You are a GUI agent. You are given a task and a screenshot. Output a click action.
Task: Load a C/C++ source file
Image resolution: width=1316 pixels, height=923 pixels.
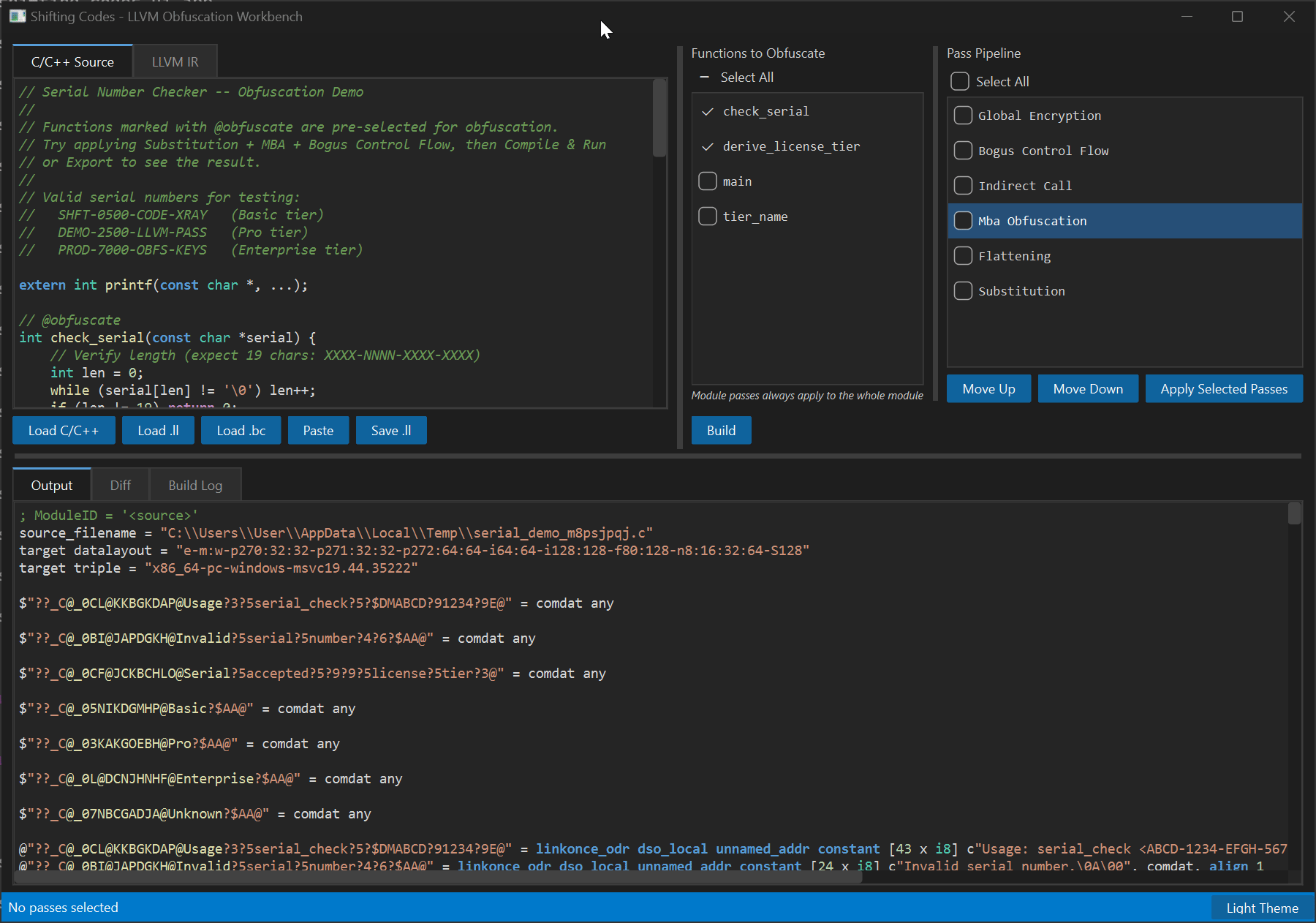[x=64, y=431]
